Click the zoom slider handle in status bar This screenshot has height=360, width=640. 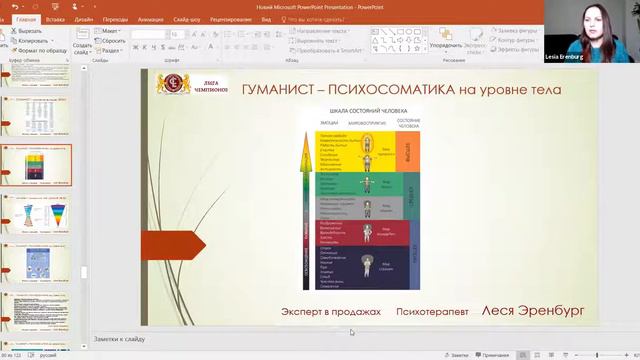(x=597, y=355)
